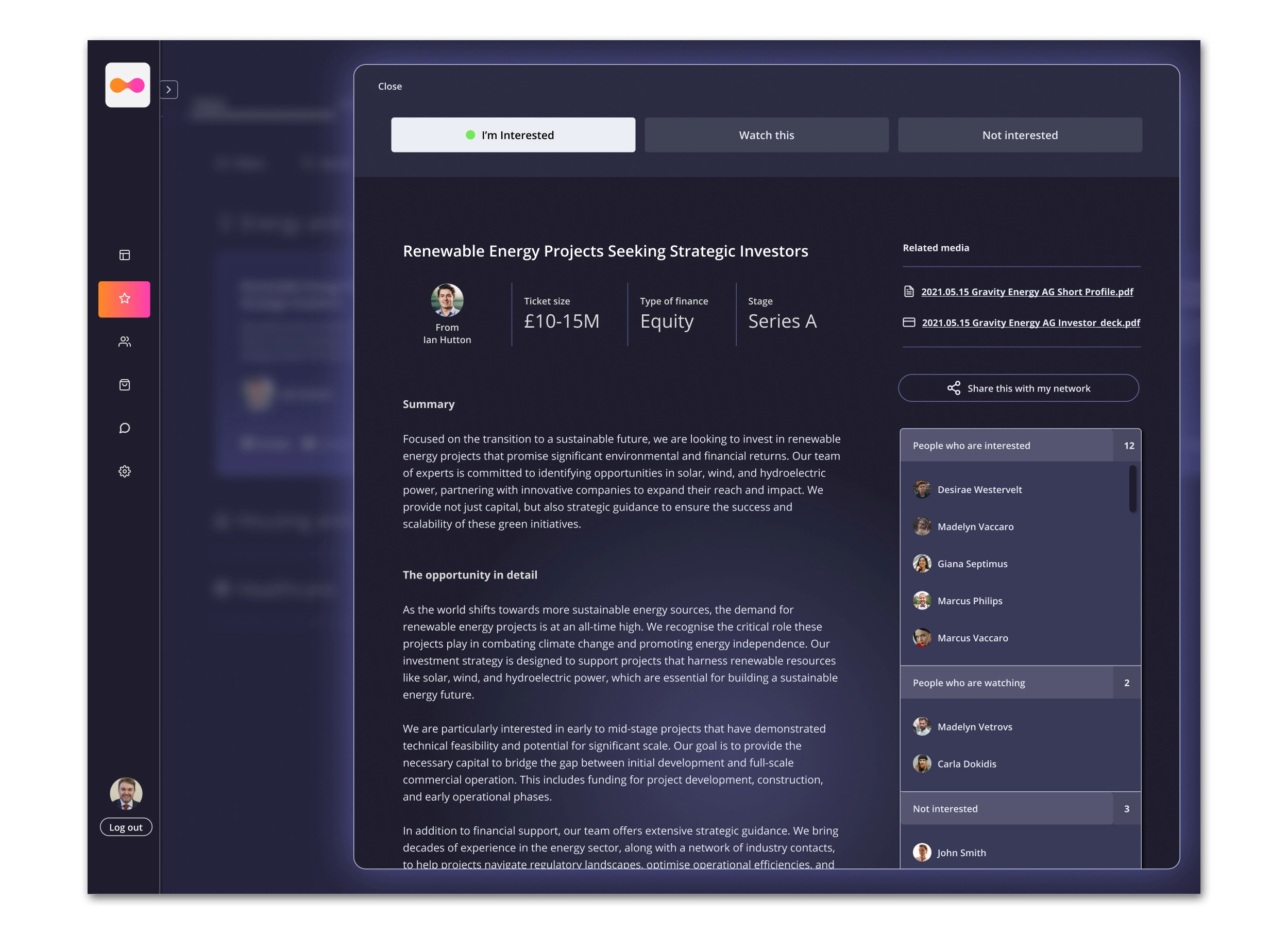
Task: Click the card icon beside Investor_deck.pdf
Action: pyautogui.click(x=909, y=322)
